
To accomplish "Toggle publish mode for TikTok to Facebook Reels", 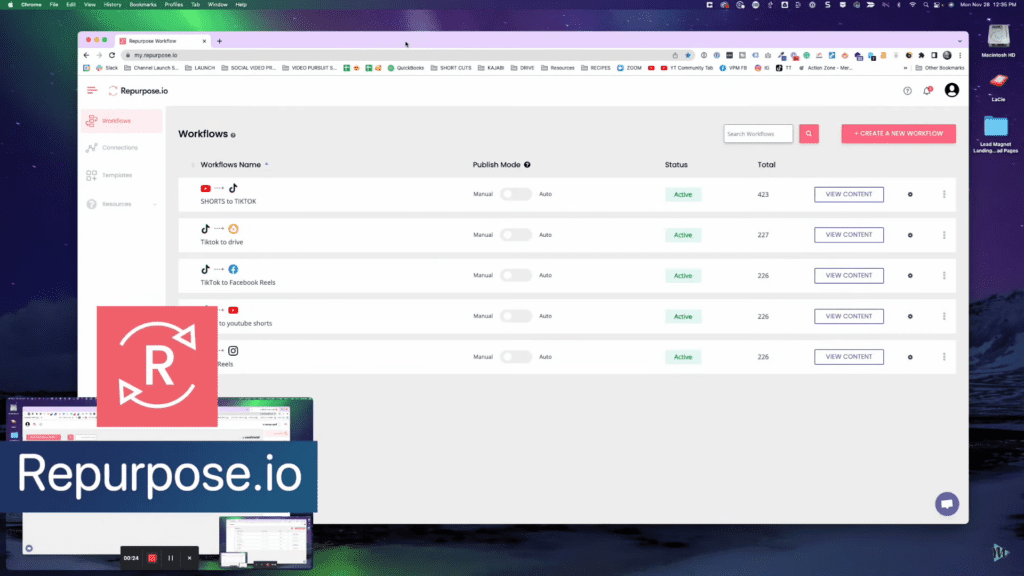I will (516, 275).
